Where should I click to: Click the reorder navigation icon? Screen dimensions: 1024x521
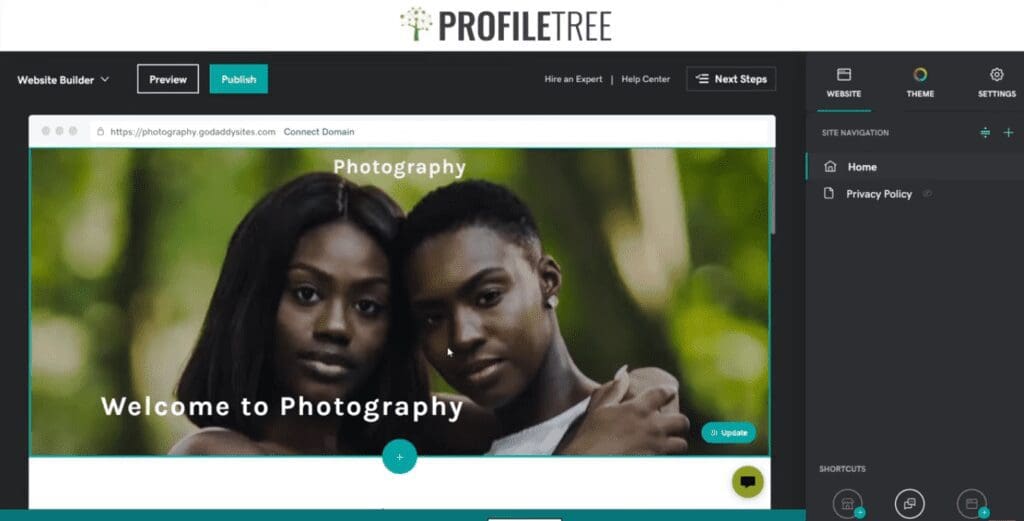(985, 133)
